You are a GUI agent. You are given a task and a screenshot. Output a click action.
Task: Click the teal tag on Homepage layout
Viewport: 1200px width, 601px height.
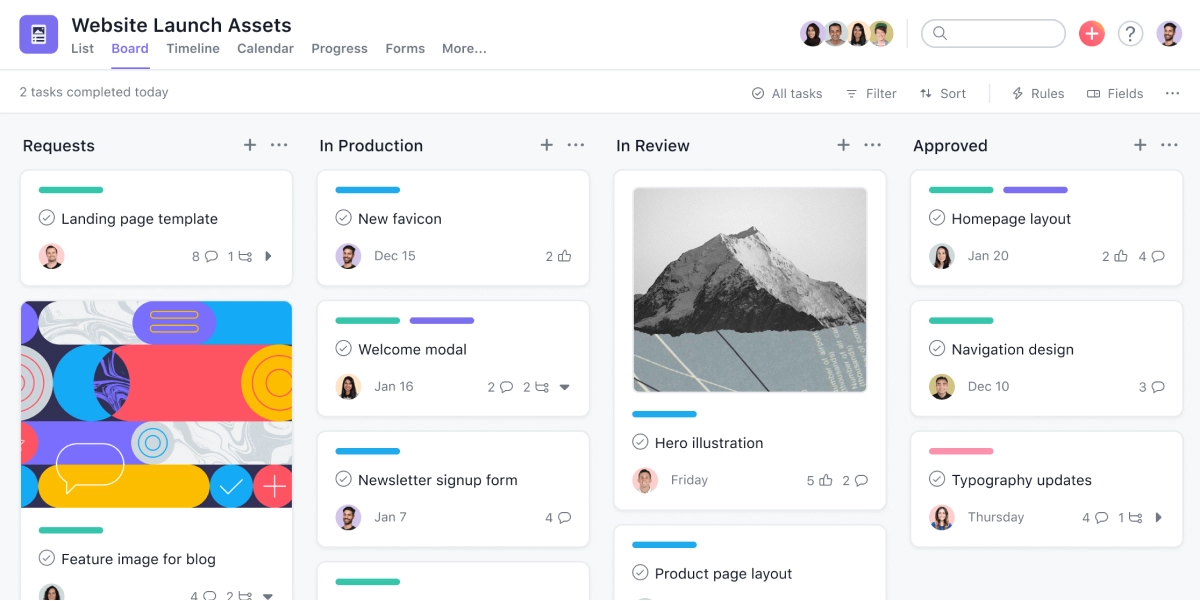pyautogui.click(x=959, y=189)
